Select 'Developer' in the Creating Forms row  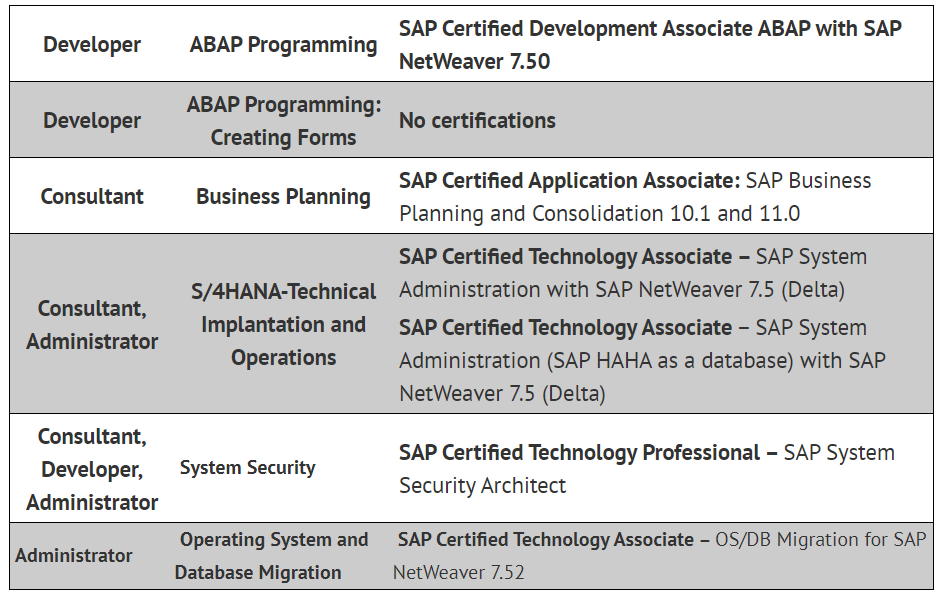[x=92, y=120]
